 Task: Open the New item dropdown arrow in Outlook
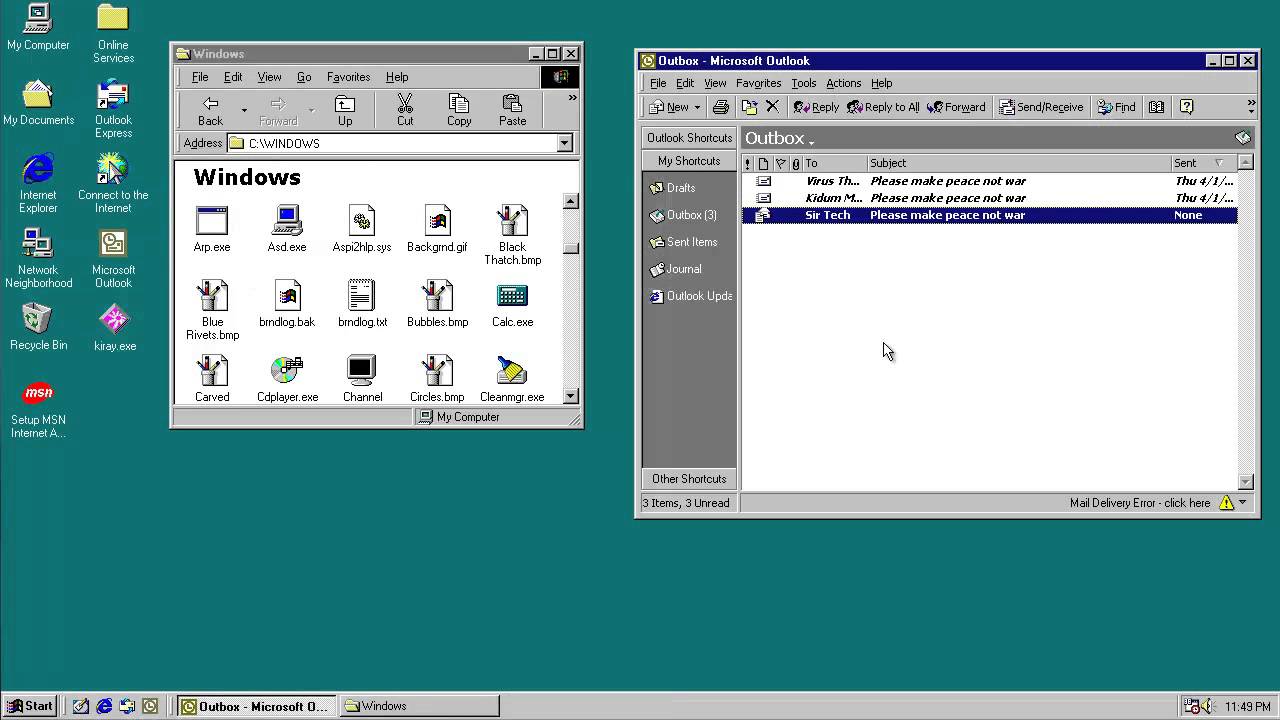[697, 107]
